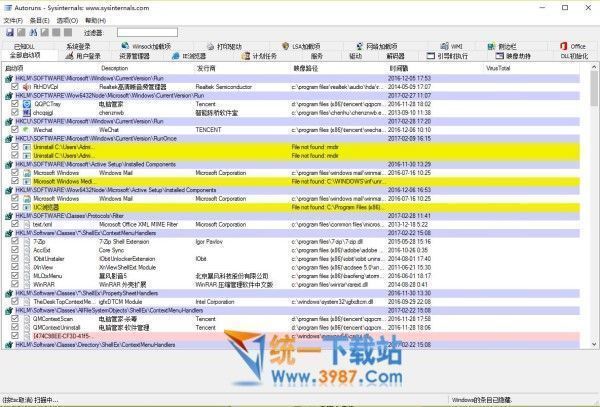Sort by the 映像路径 column header
600x407 pixels.
[x=305, y=68]
